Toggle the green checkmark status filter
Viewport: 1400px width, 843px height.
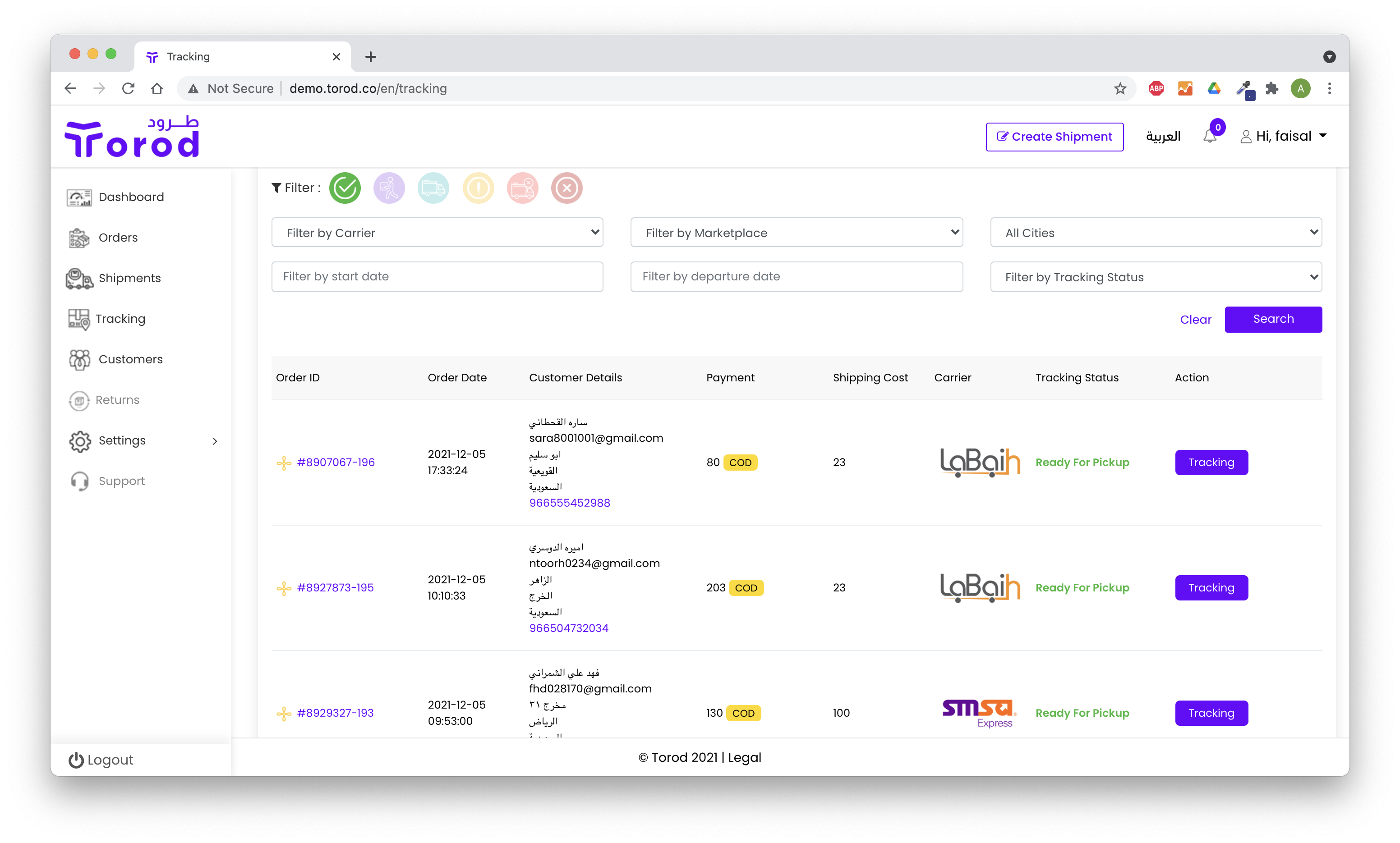(345, 188)
